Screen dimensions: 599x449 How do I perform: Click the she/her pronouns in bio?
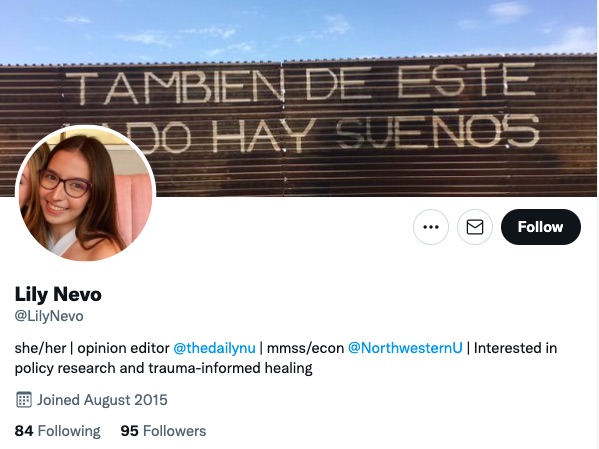pyautogui.click(x=40, y=348)
